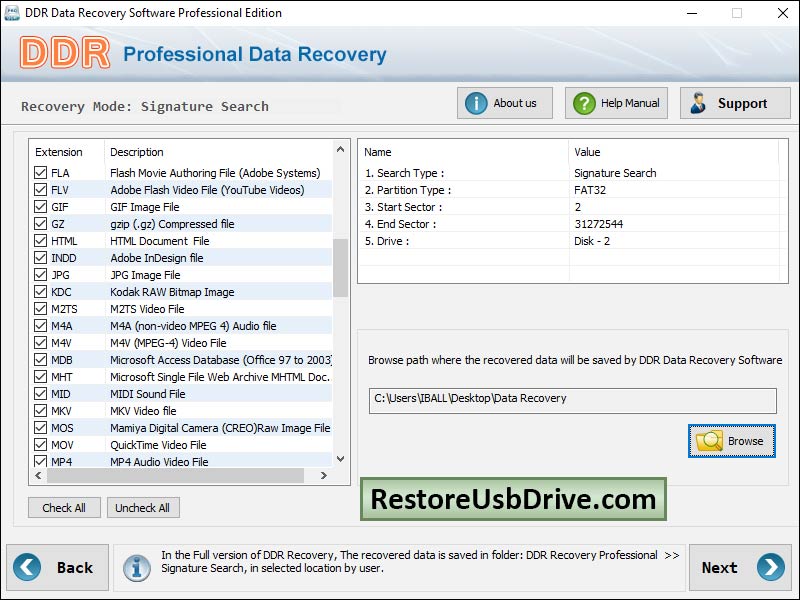Go Back to the previous step
The width and height of the screenshot is (800, 600).
tap(58, 567)
